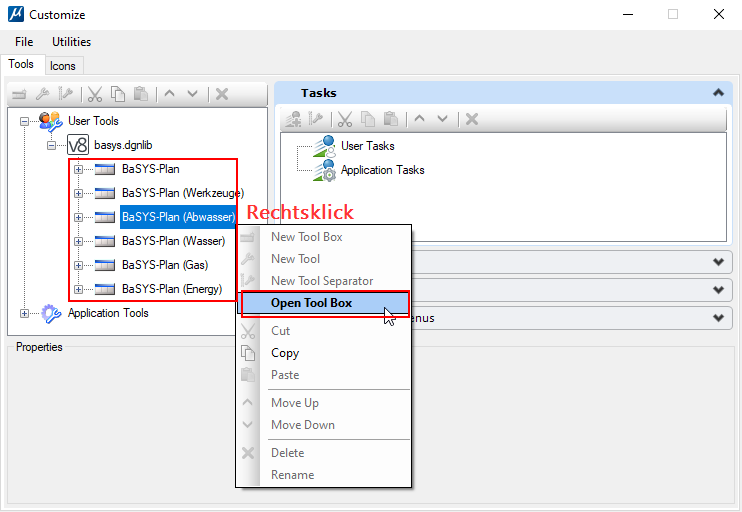Viewport: 742px width, 512px height.
Task: Choose Open Tool Box from context menu
Action: pyautogui.click(x=311, y=303)
